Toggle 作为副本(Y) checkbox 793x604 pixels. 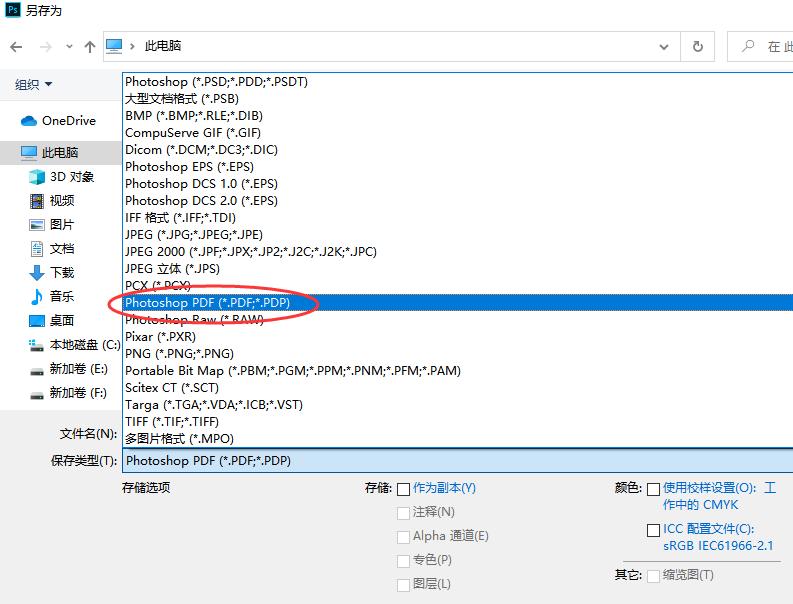click(x=403, y=489)
